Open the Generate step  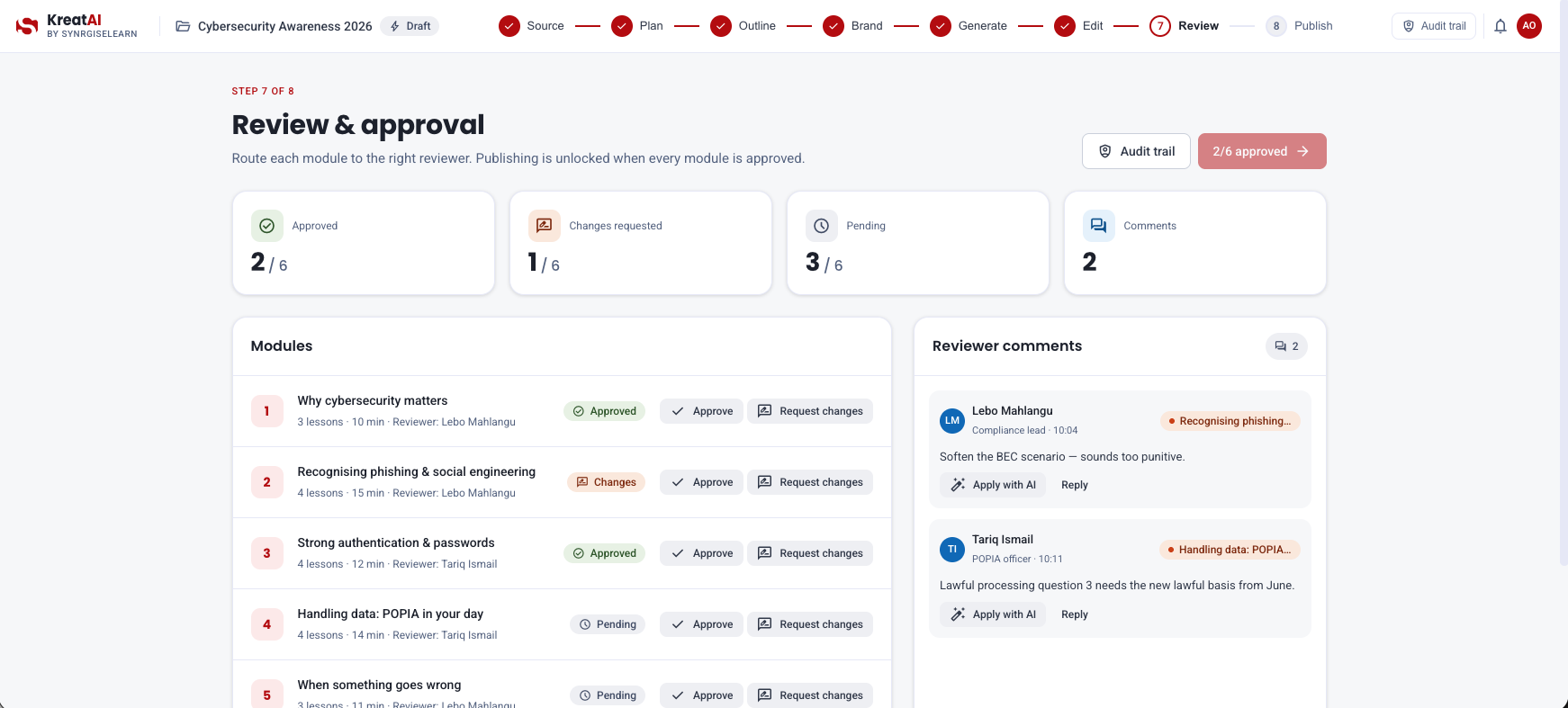coord(969,26)
